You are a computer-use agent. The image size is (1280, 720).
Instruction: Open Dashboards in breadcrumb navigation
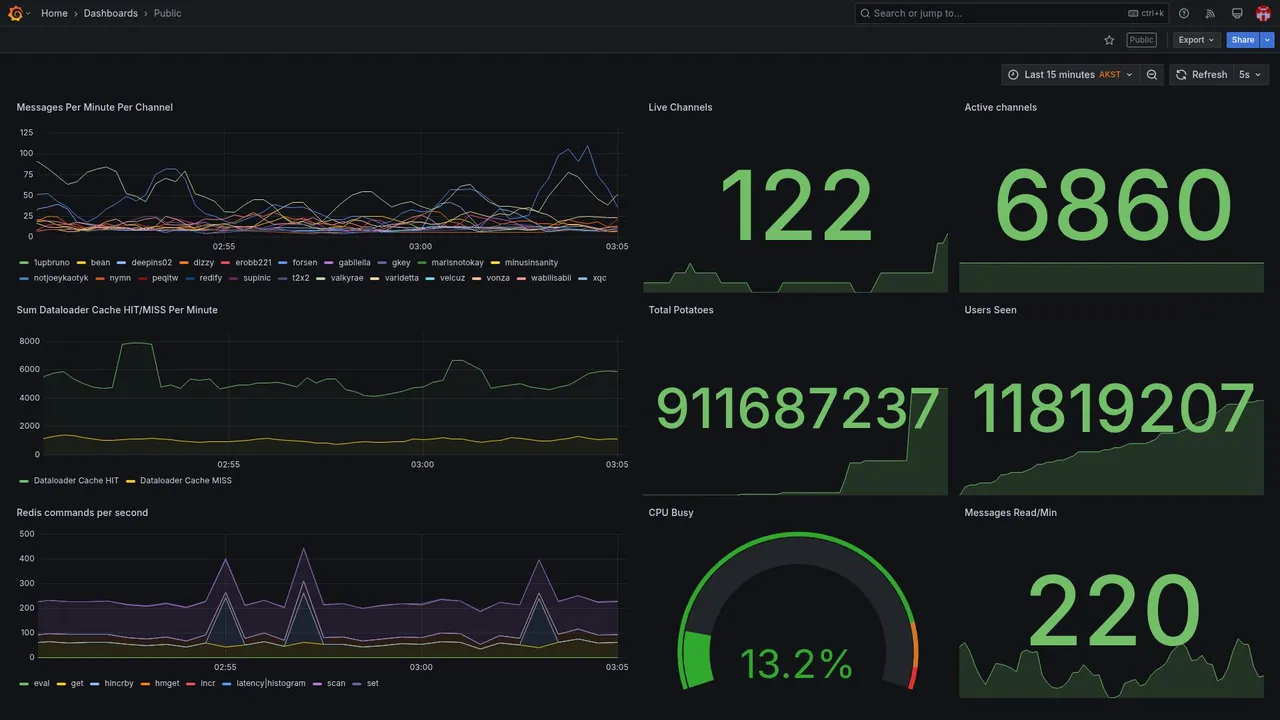coord(111,13)
